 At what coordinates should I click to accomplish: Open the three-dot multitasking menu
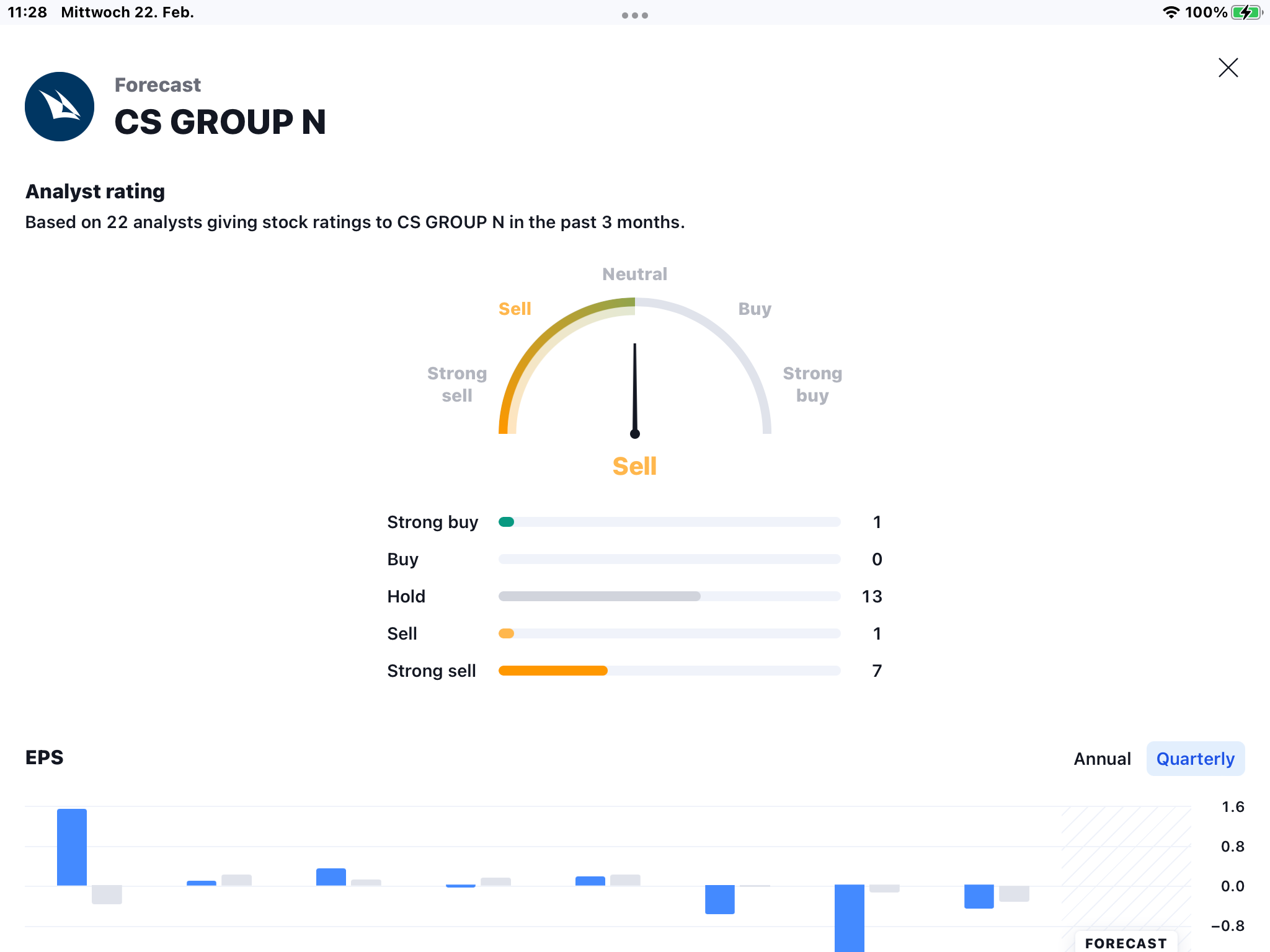[634, 15]
